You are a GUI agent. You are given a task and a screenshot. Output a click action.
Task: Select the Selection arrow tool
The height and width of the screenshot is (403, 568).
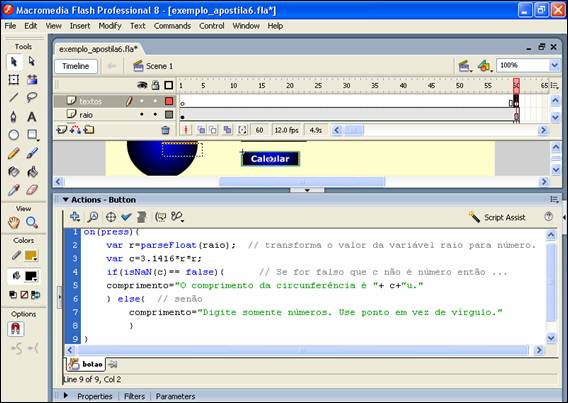tap(14, 62)
